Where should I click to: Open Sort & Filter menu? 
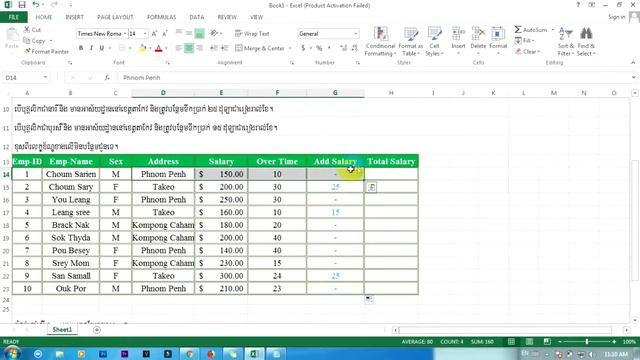[566, 42]
